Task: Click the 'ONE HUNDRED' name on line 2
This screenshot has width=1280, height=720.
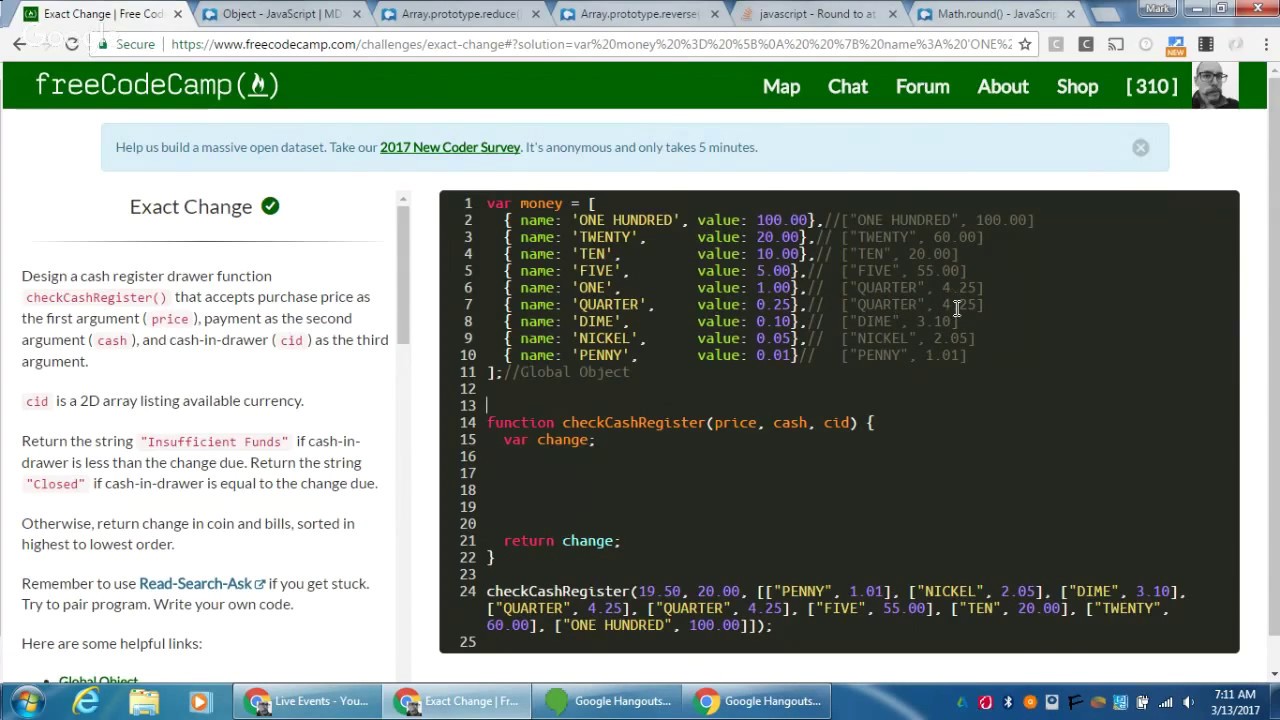Action: (x=624, y=220)
